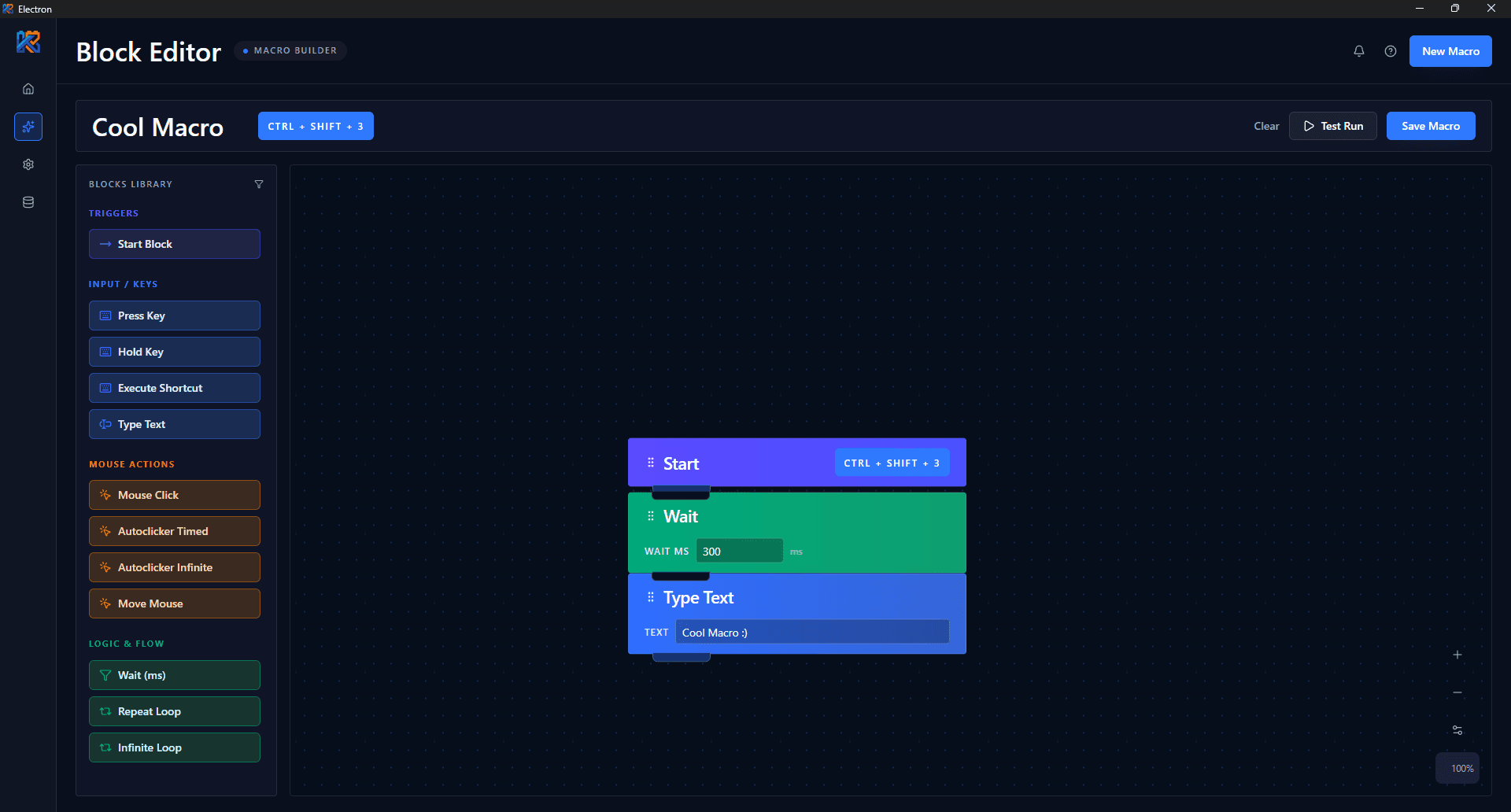Screen dimensions: 1511x812
Task: Open the database icon in sidebar
Action: click(x=28, y=202)
